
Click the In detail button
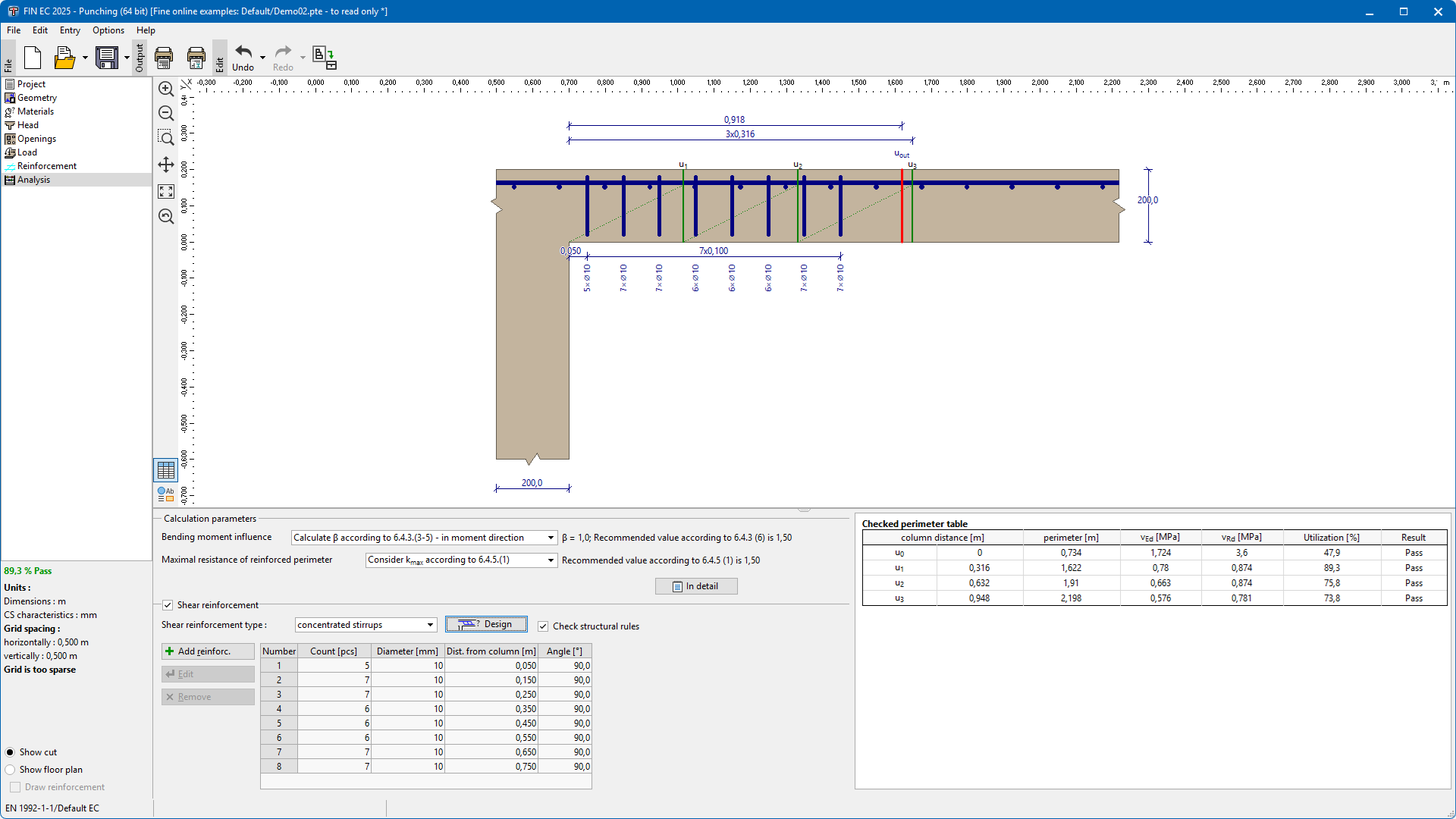(x=695, y=586)
